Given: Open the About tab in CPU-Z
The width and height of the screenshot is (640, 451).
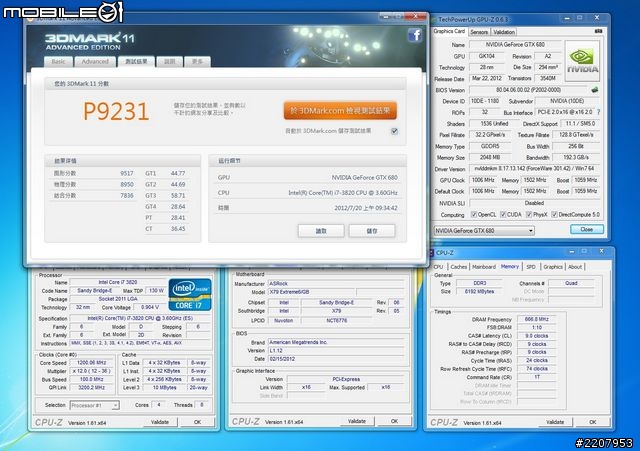Looking at the screenshot, I should point(575,267).
